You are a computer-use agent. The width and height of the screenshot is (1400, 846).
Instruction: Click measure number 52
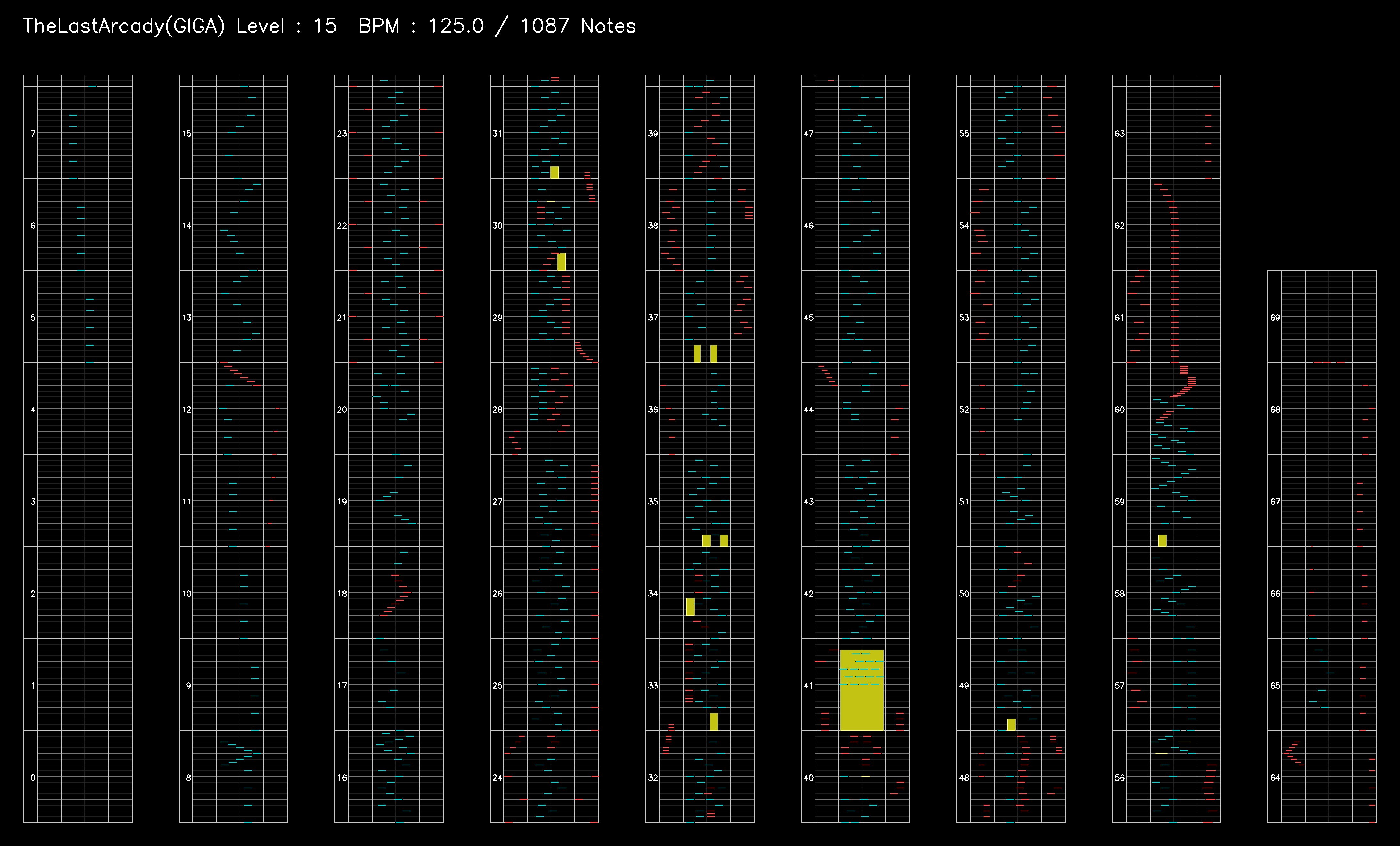pos(964,409)
